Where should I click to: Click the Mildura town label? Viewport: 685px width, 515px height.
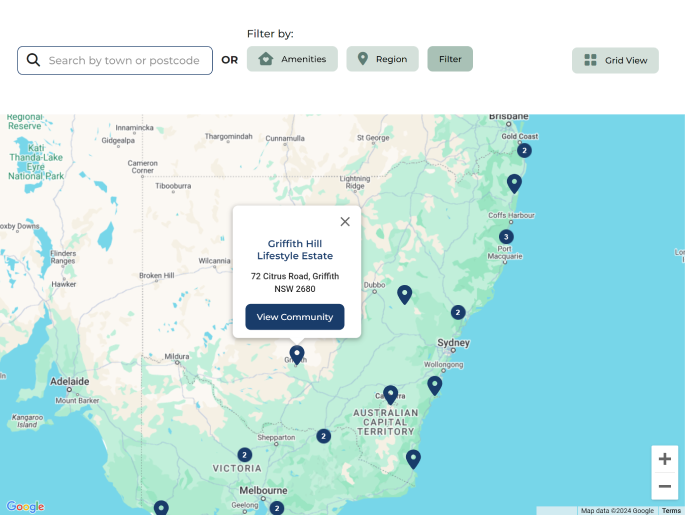pos(176,356)
